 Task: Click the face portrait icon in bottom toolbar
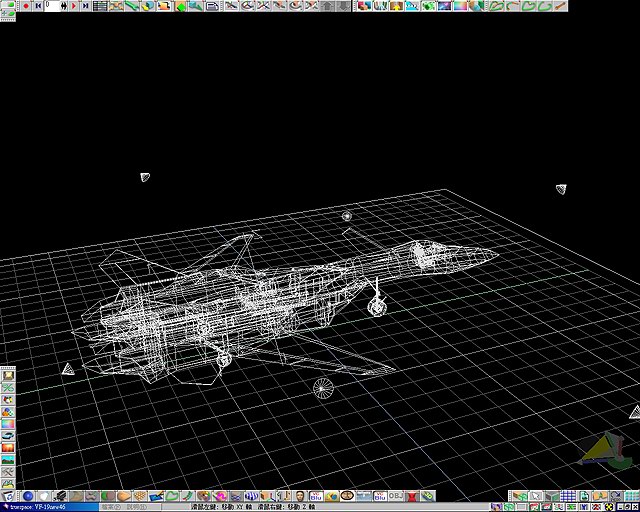(x=300, y=495)
